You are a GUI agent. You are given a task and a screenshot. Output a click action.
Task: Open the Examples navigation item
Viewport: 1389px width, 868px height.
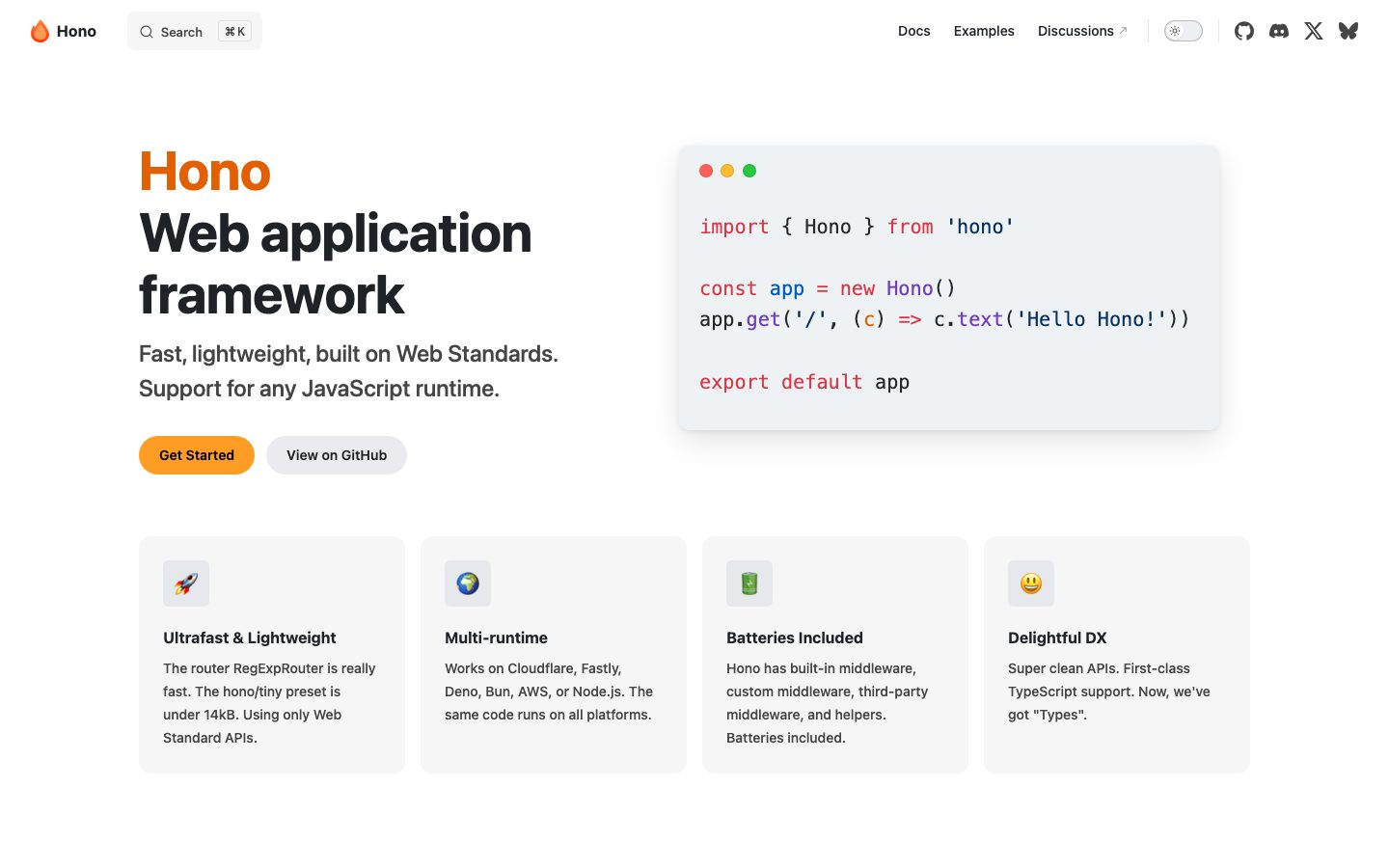(x=984, y=31)
